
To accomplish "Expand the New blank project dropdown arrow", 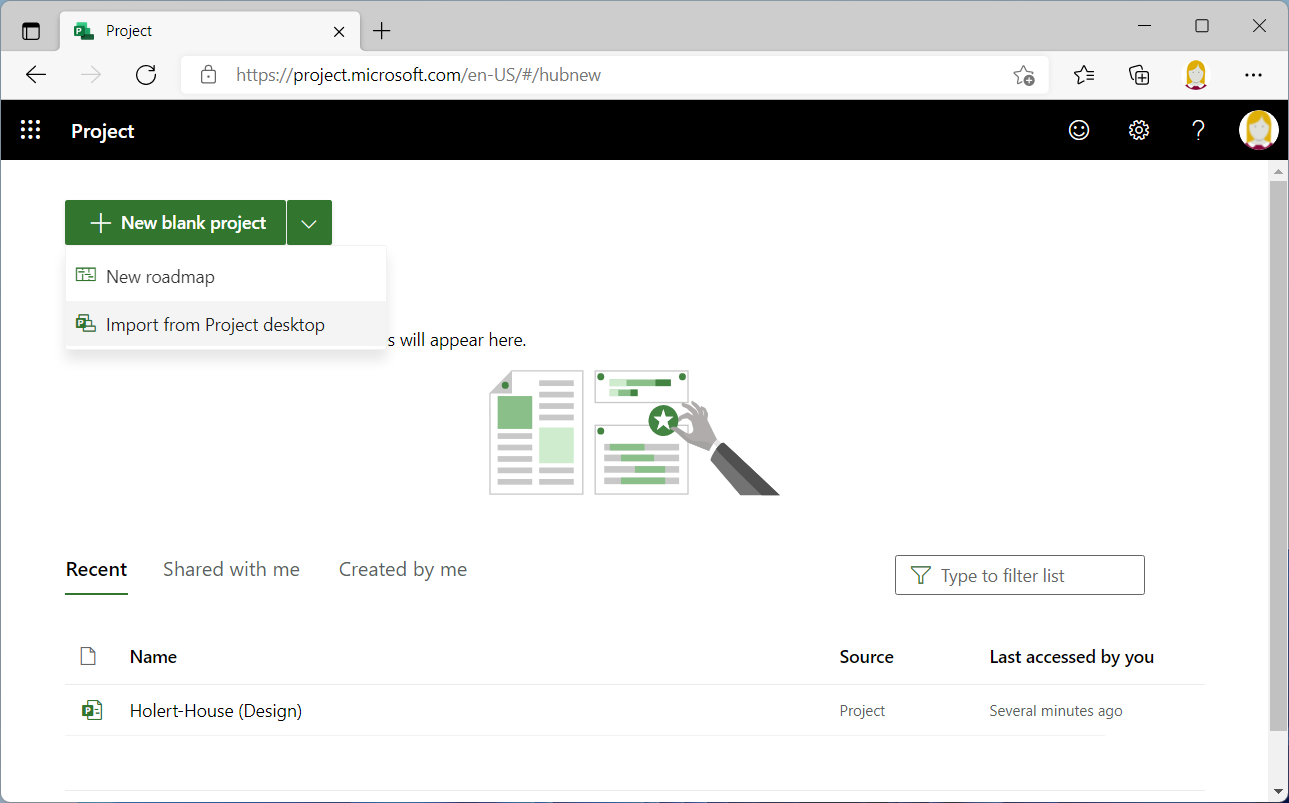I will pyautogui.click(x=309, y=223).
